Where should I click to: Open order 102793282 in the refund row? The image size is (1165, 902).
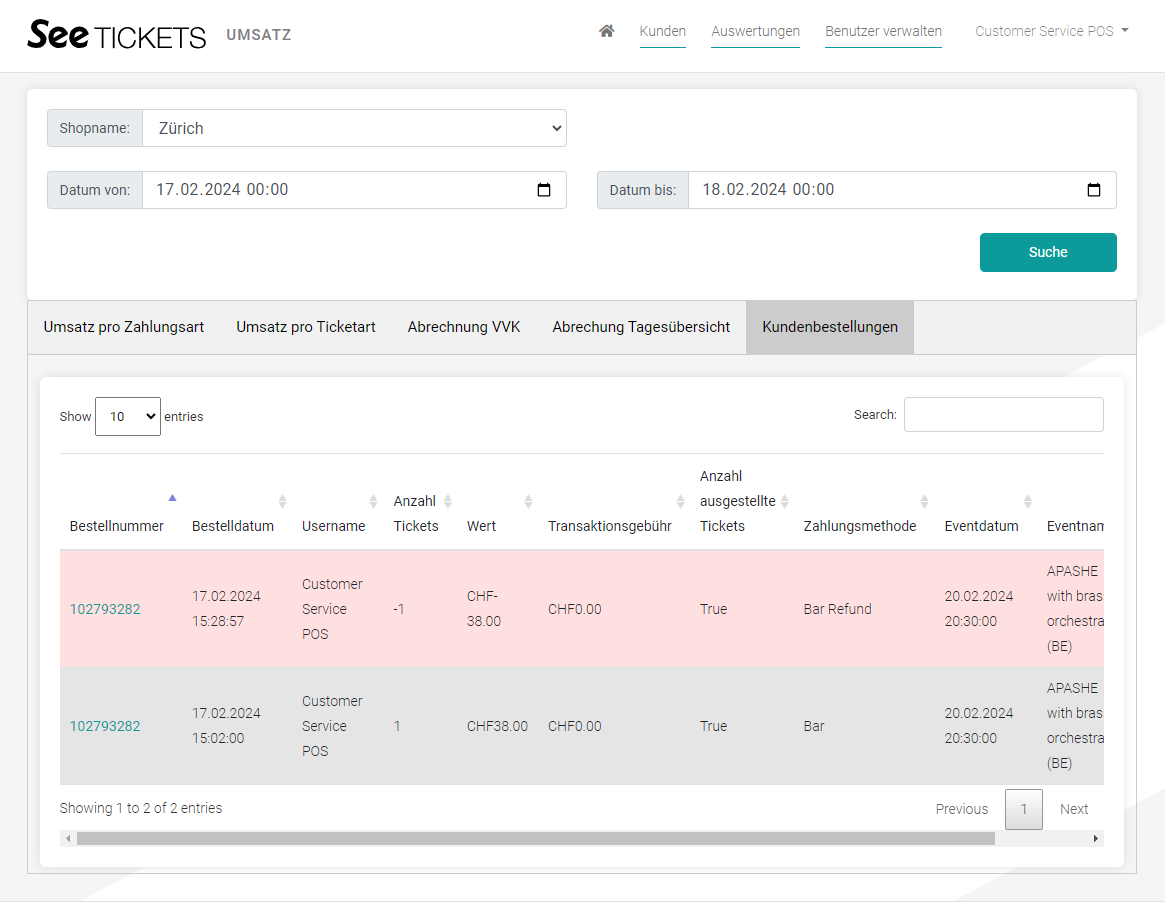click(105, 609)
